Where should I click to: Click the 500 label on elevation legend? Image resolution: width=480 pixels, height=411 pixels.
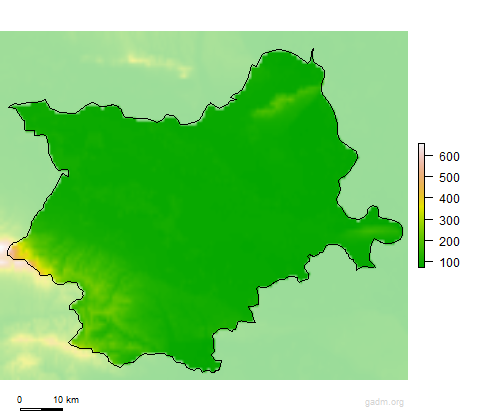click(449, 178)
